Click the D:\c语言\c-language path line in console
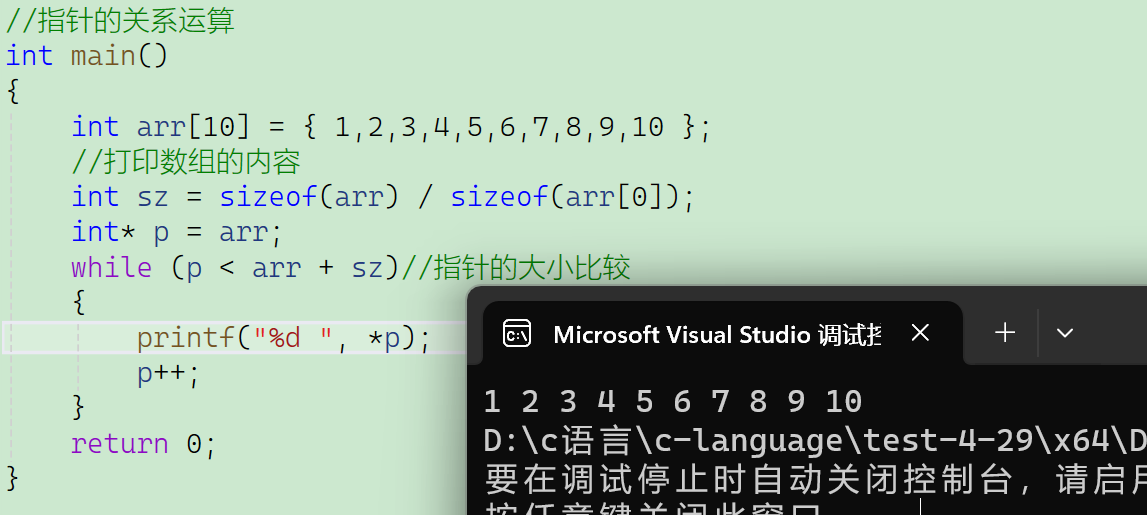Screen dimensions: 1147x515 (x=815, y=441)
